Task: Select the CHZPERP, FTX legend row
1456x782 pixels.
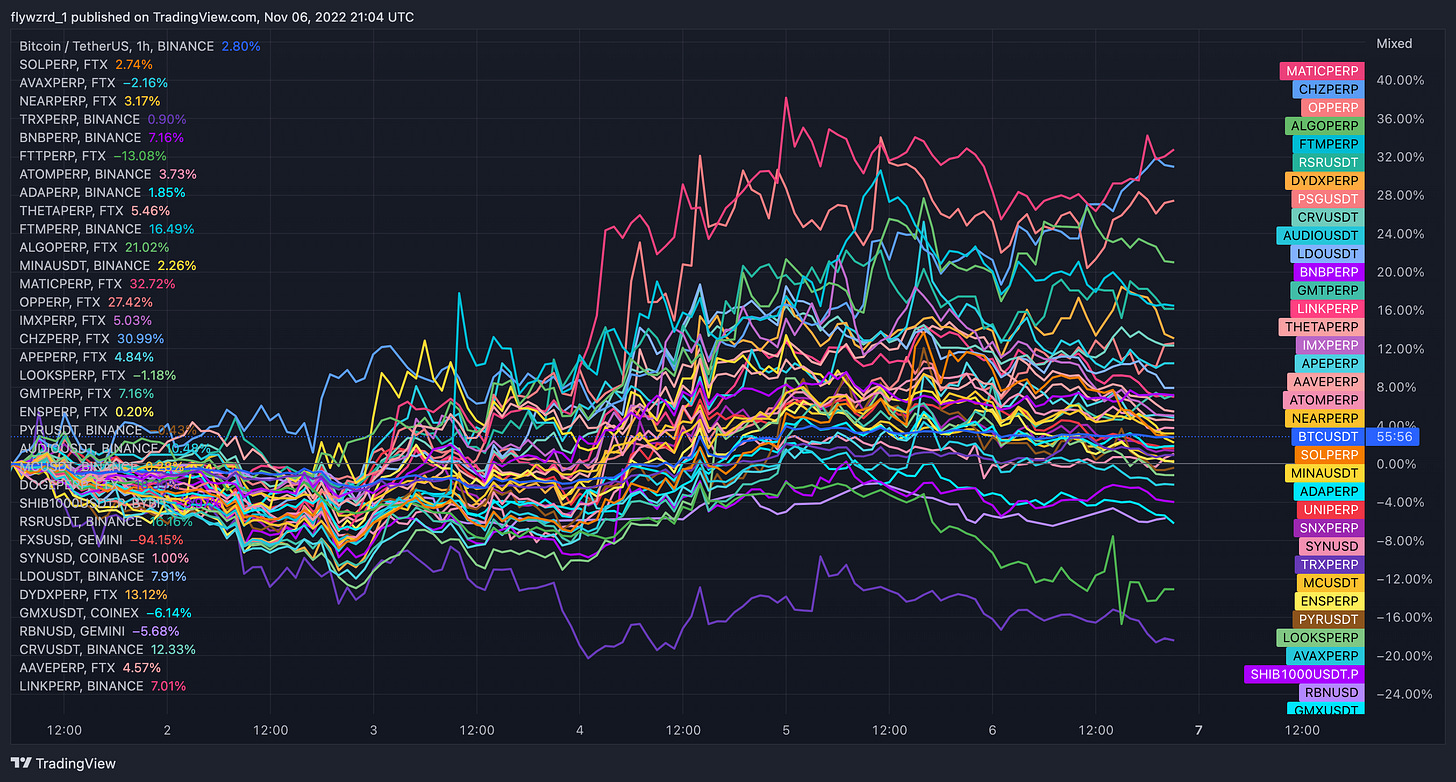Action: tap(92, 339)
